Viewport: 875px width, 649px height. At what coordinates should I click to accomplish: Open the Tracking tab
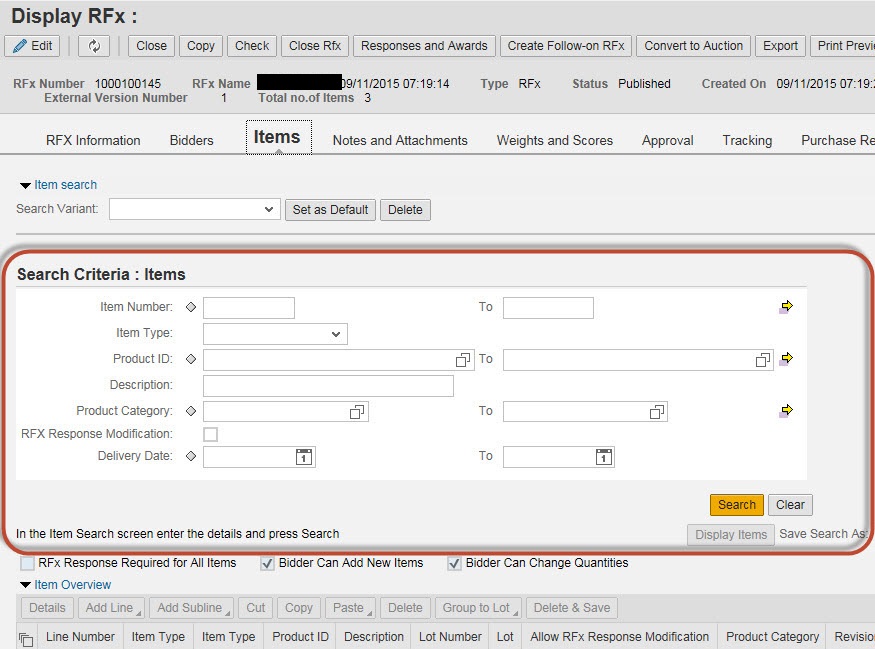747,140
